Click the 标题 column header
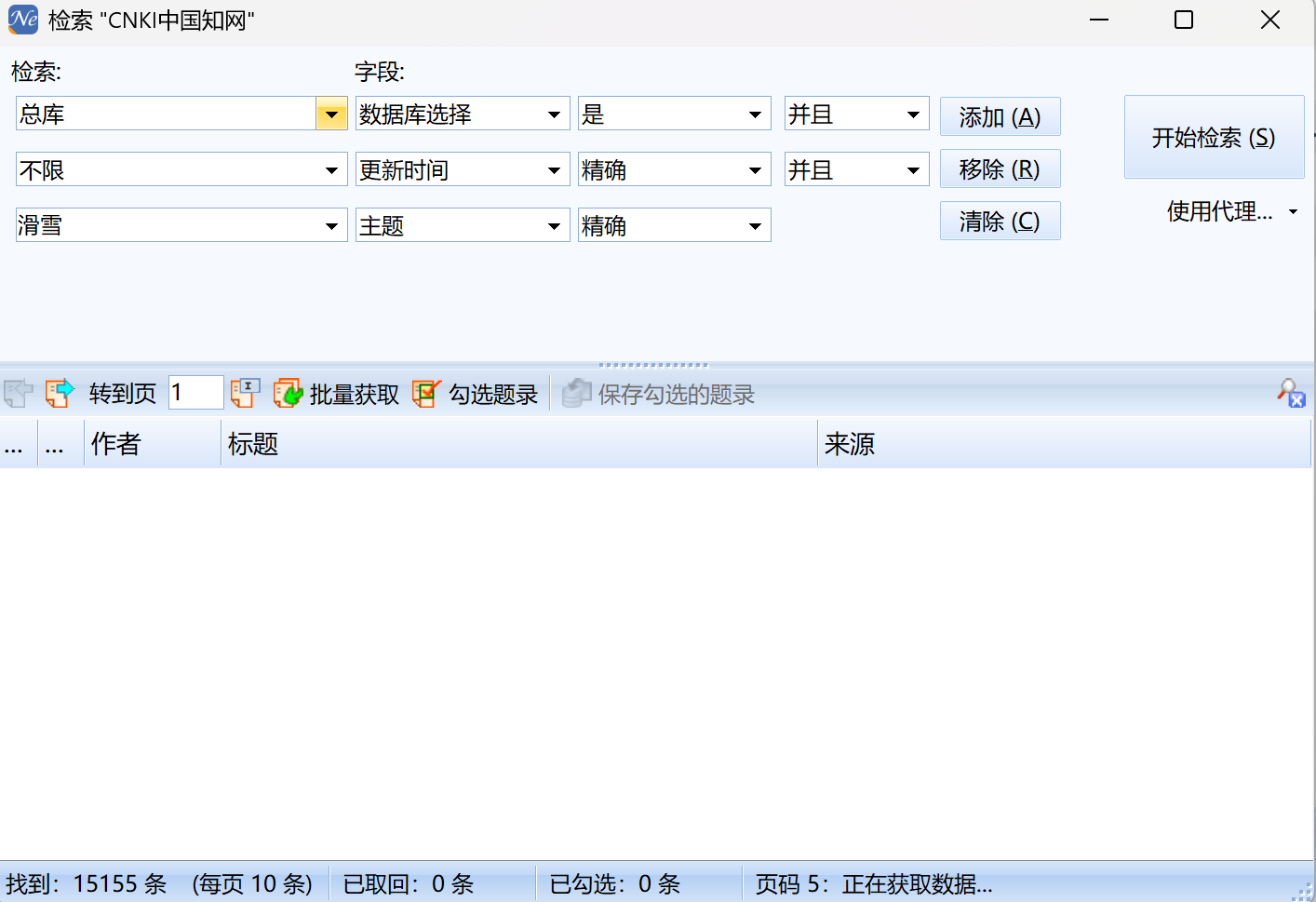Image resolution: width=1316 pixels, height=902 pixels. pyautogui.click(x=519, y=444)
